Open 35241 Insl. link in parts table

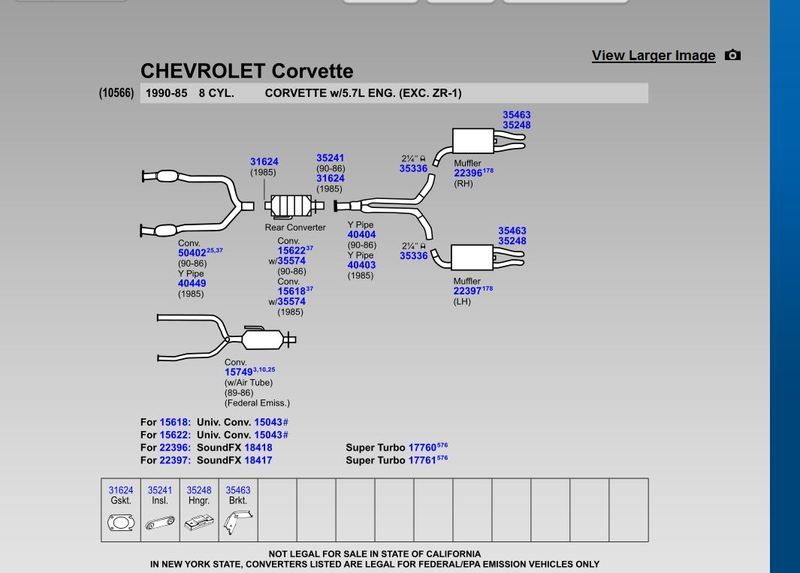point(160,490)
